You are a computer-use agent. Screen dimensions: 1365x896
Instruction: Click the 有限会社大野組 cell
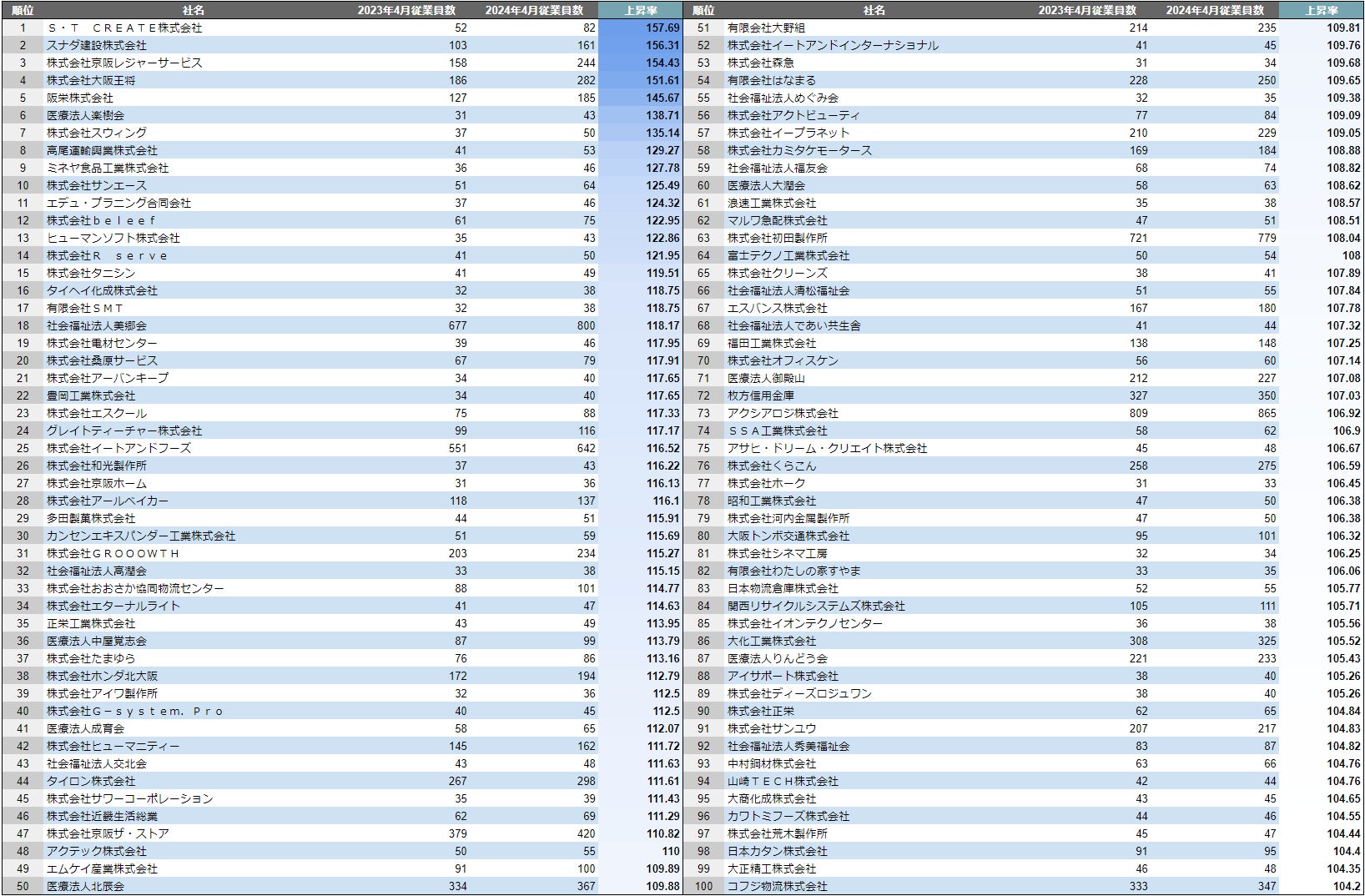point(766,28)
